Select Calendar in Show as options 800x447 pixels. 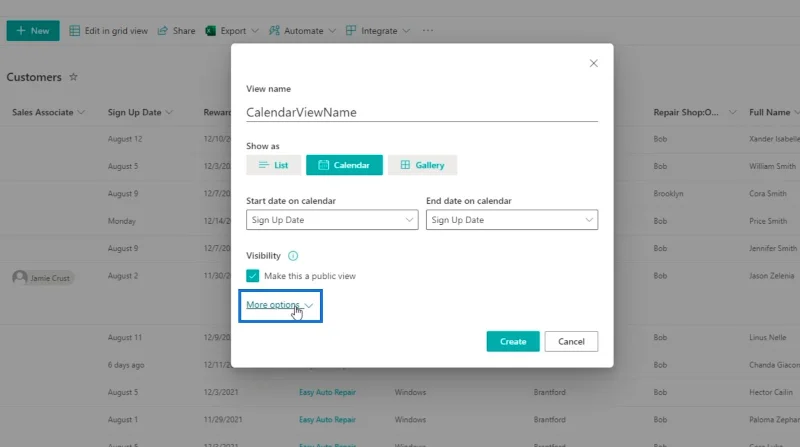coord(344,165)
